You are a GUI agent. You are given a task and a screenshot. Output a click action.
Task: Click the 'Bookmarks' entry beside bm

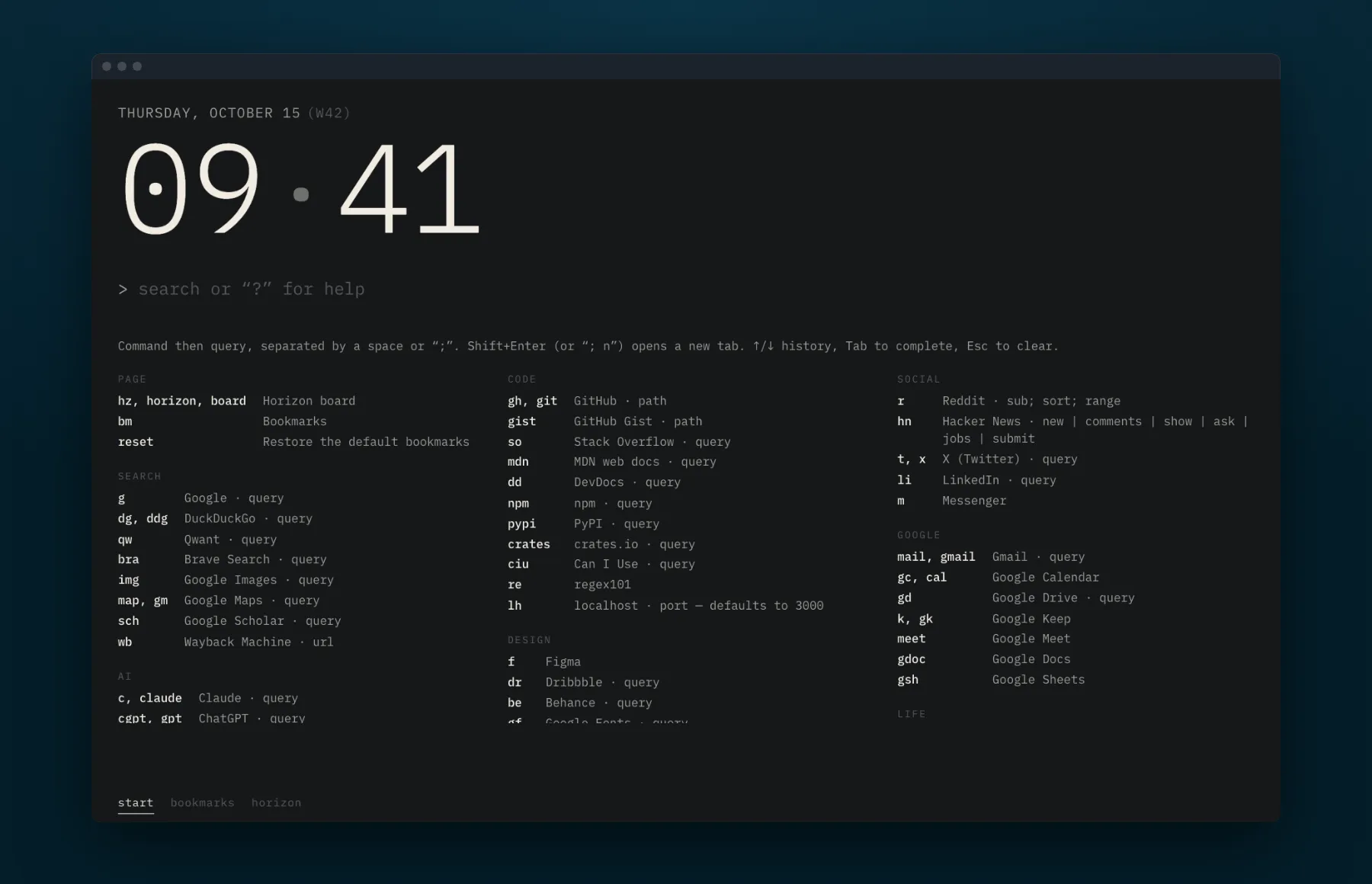(294, 421)
